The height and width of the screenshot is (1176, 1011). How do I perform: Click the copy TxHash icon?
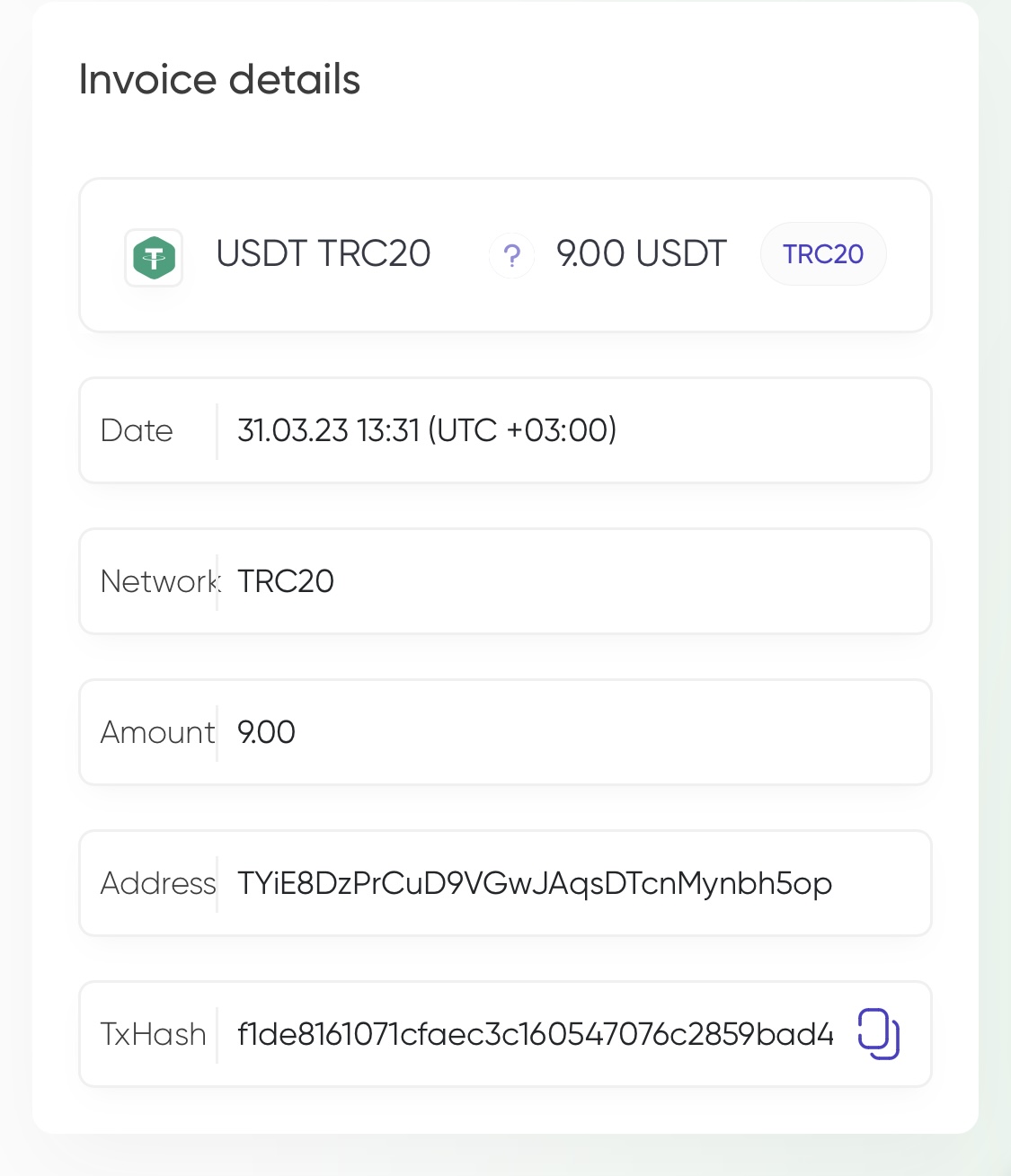click(x=878, y=1034)
